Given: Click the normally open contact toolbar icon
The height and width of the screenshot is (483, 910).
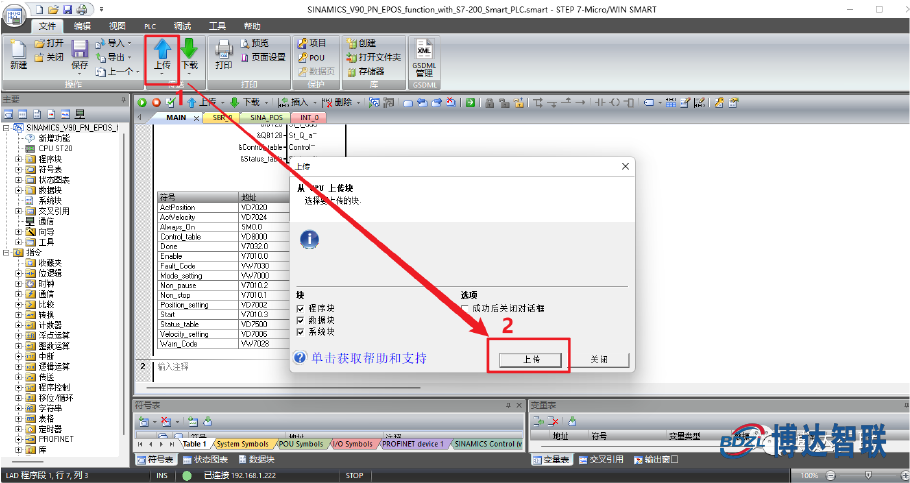Looking at the screenshot, I should pos(600,102).
